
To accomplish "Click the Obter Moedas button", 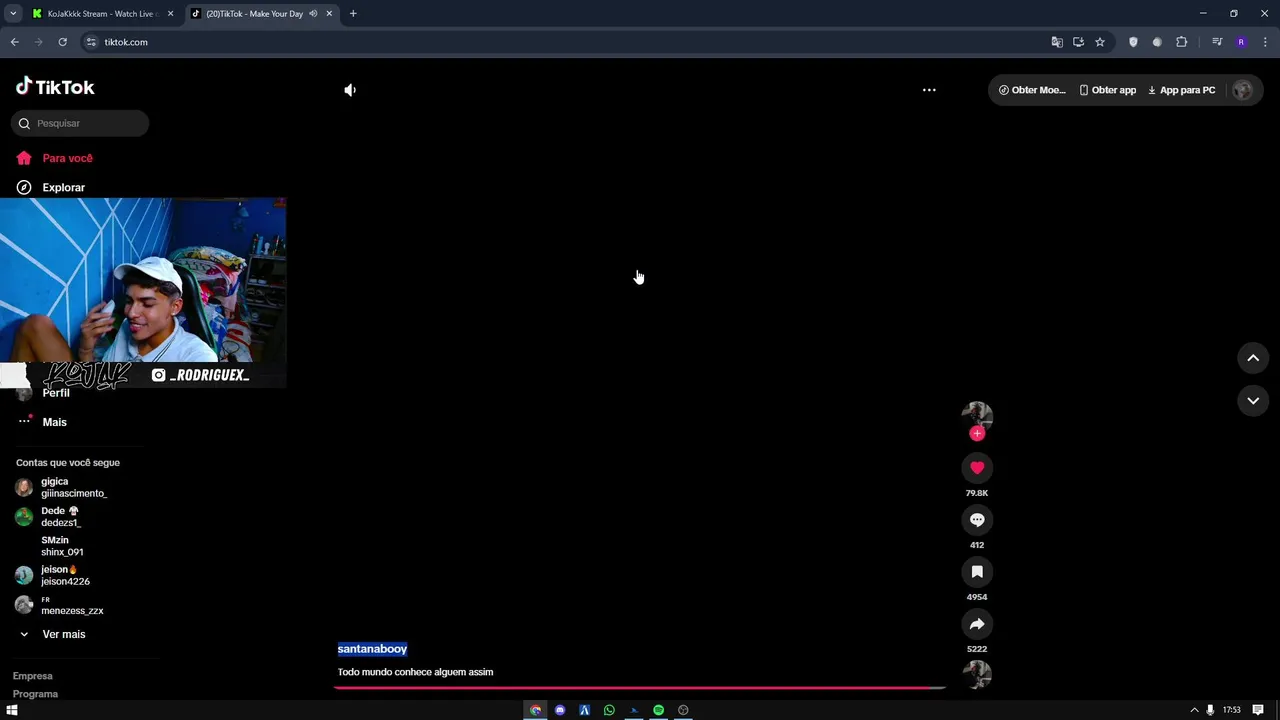I will click(1032, 90).
